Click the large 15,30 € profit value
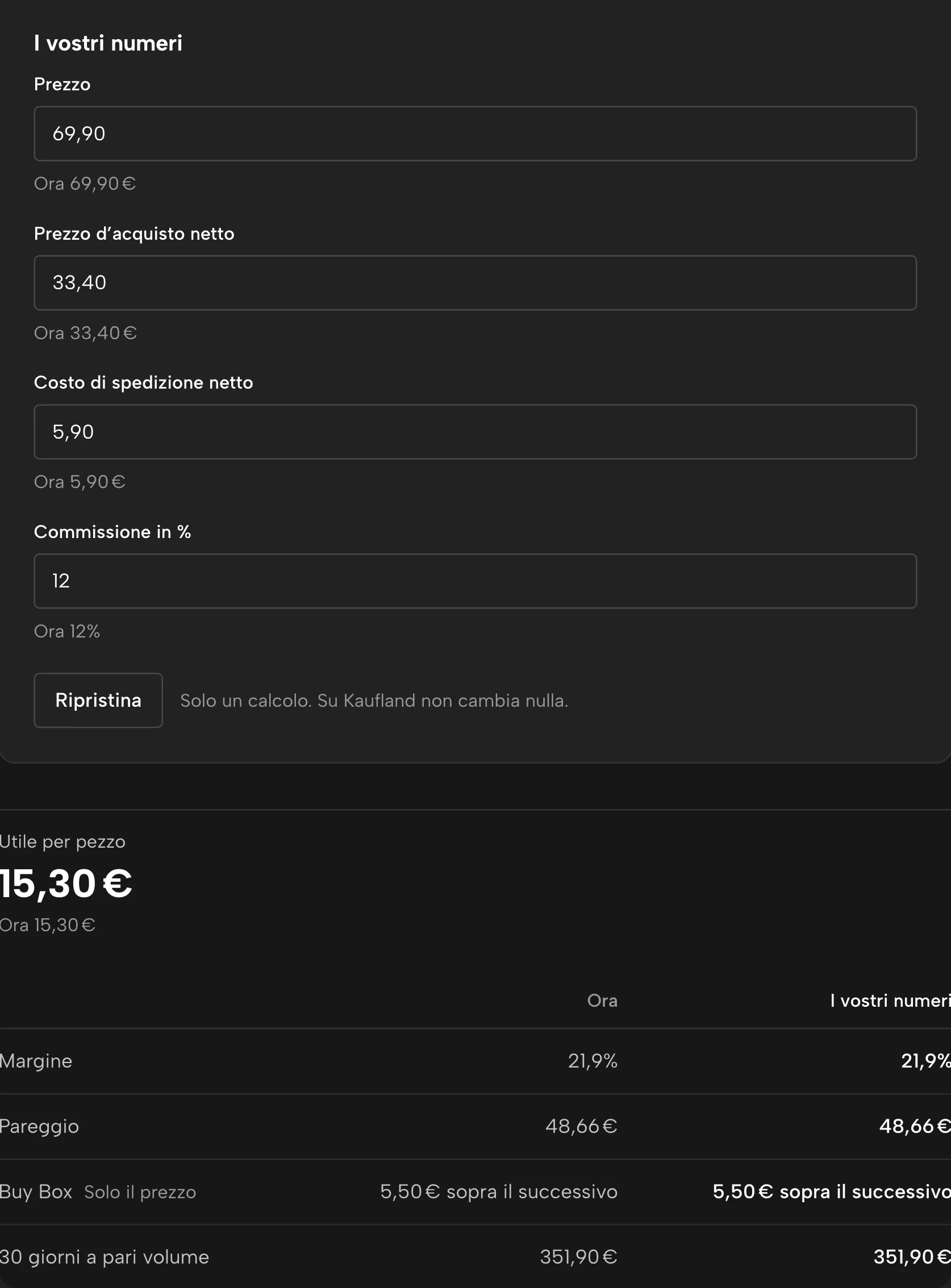 coord(66,883)
